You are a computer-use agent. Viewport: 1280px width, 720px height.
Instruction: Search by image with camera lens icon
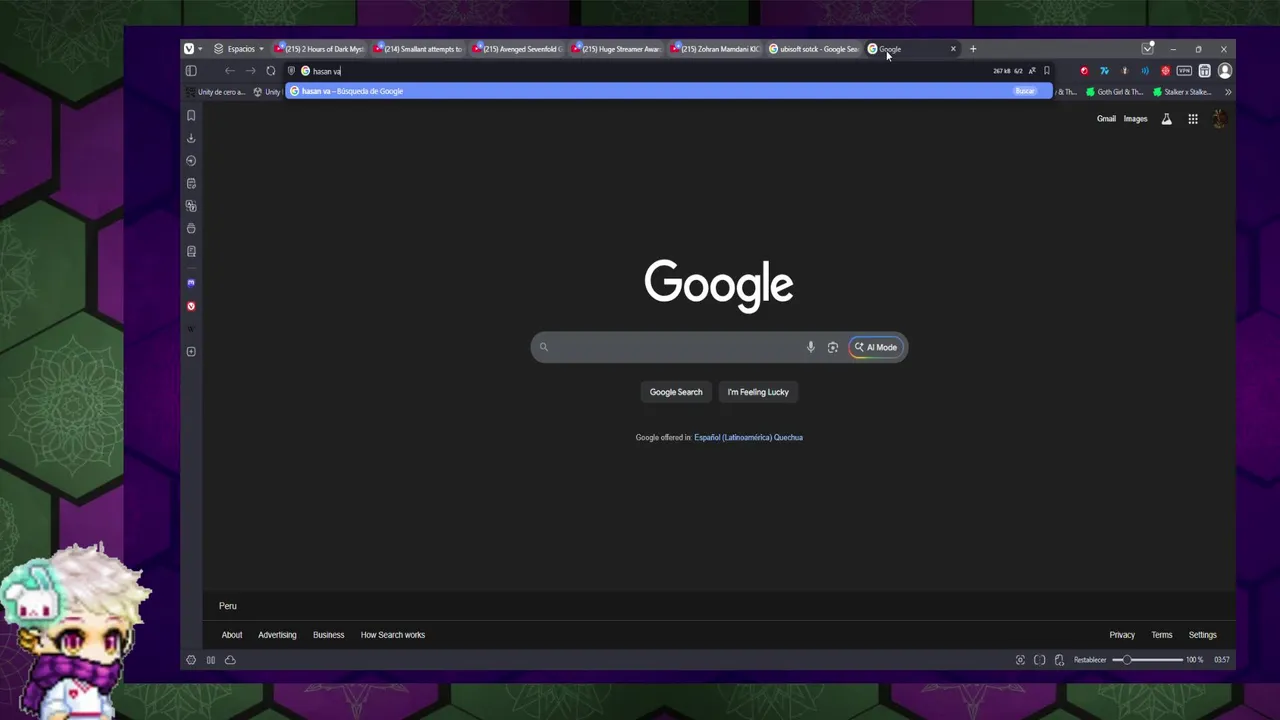833,347
